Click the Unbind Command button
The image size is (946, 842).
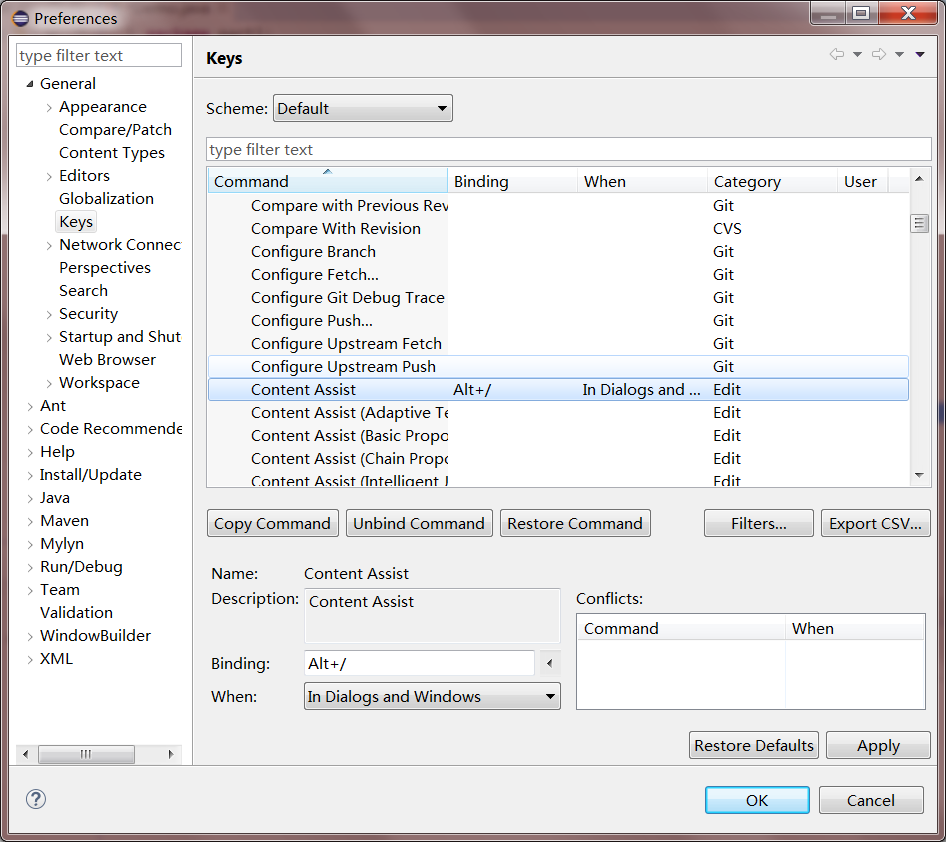[x=419, y=523]
